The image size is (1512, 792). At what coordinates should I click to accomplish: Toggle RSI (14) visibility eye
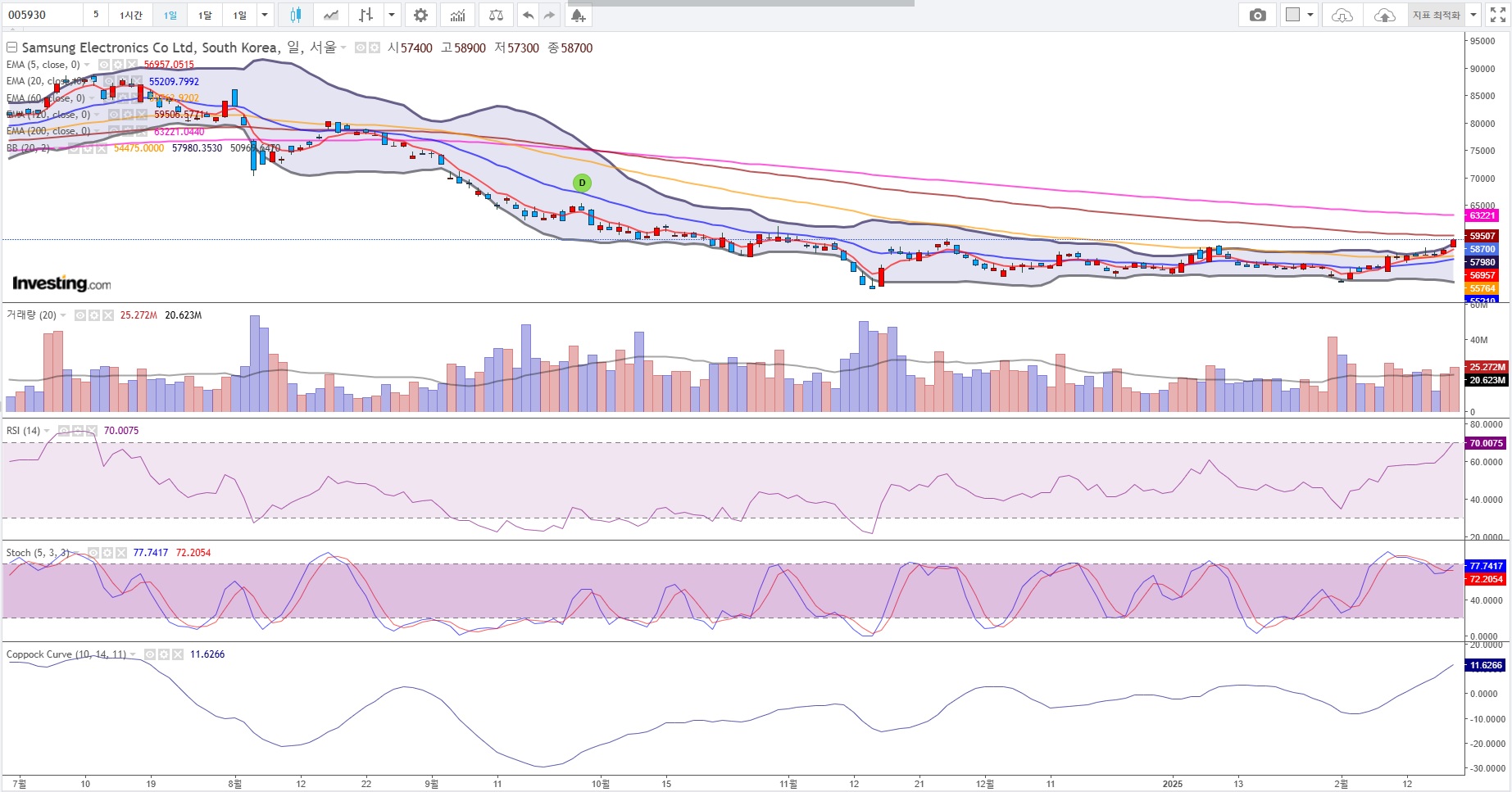pyautogui.click(x=64, y=431)
